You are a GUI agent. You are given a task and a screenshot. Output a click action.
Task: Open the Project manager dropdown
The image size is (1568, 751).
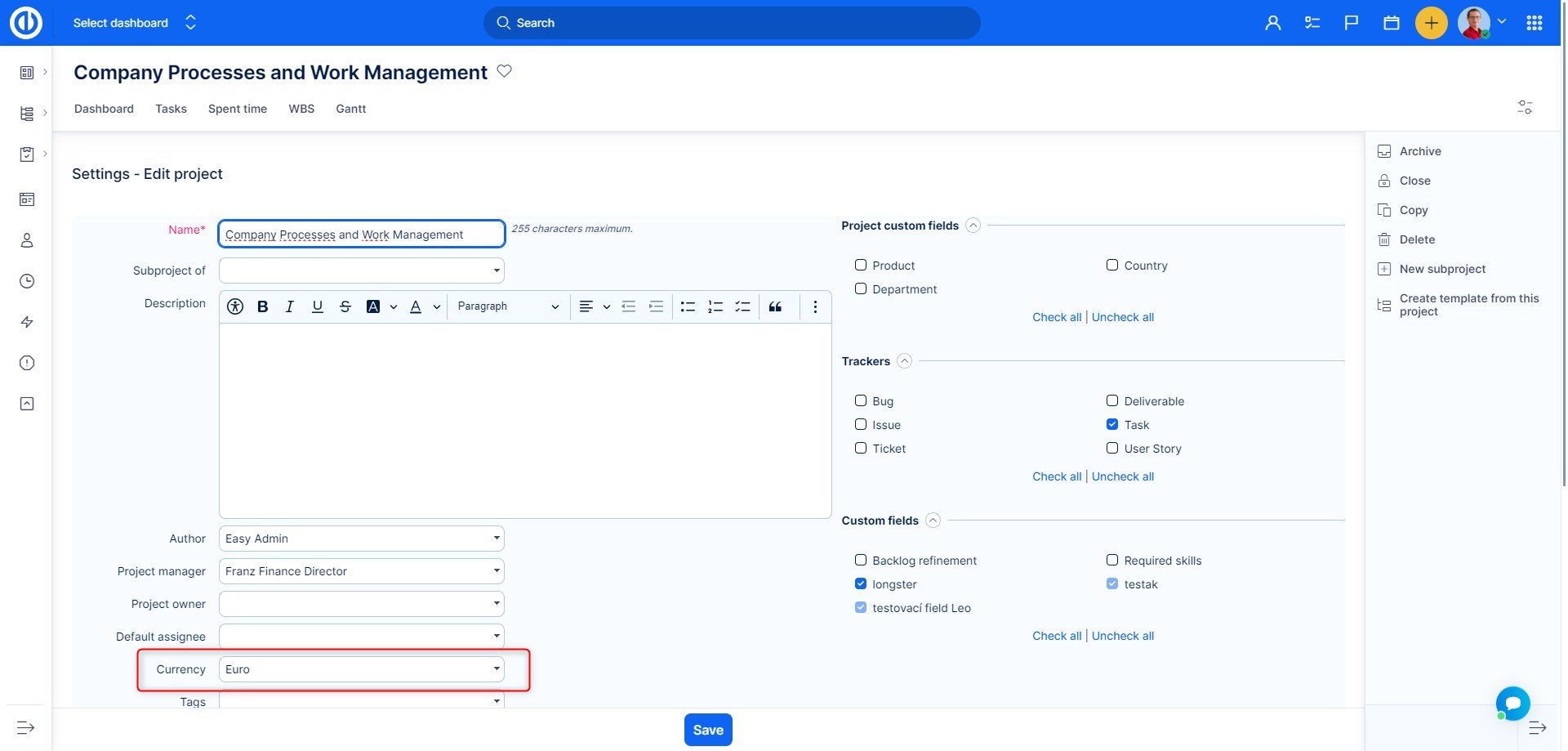[x=361, y=571]
